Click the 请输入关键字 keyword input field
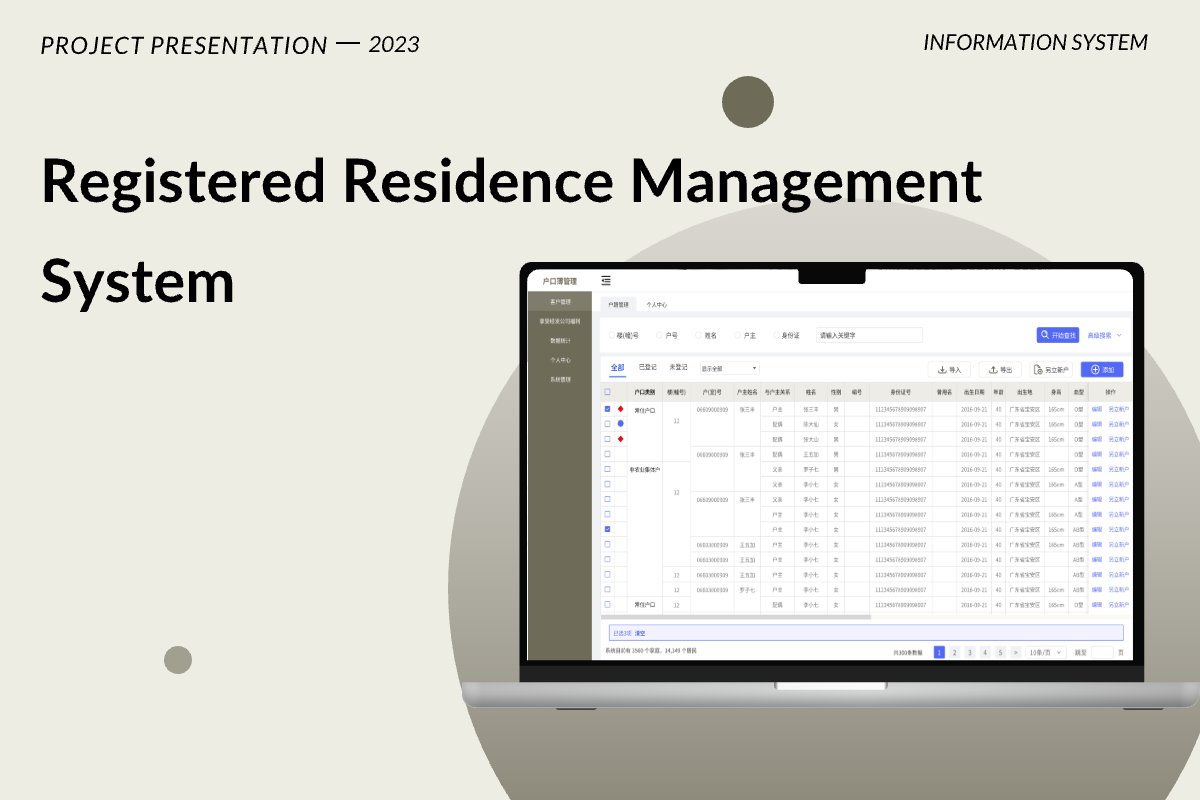This screenshot has width=1200, height=800. click(869, 335)
